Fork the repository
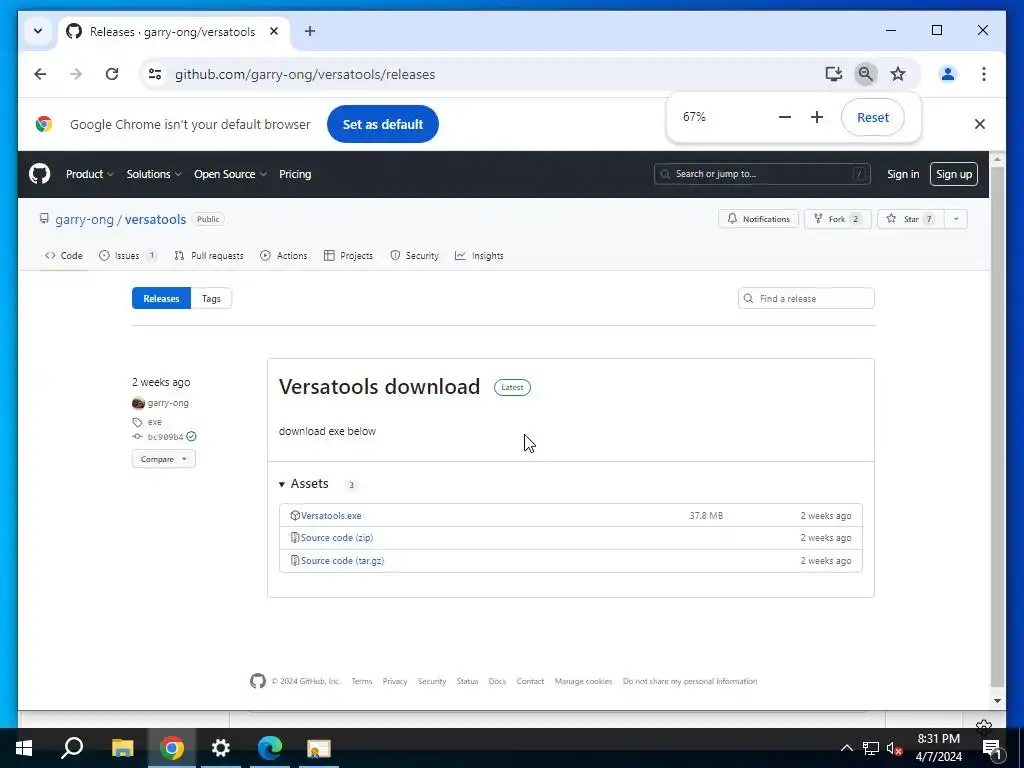The width and height of the screenshot is (1024, 768). pyautogui.click(x=837, y=219)
